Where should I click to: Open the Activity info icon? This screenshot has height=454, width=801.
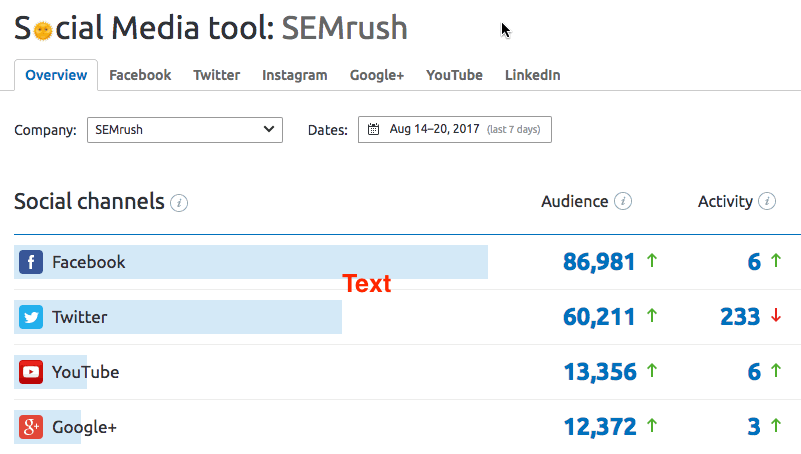click(x=767, y=201)
